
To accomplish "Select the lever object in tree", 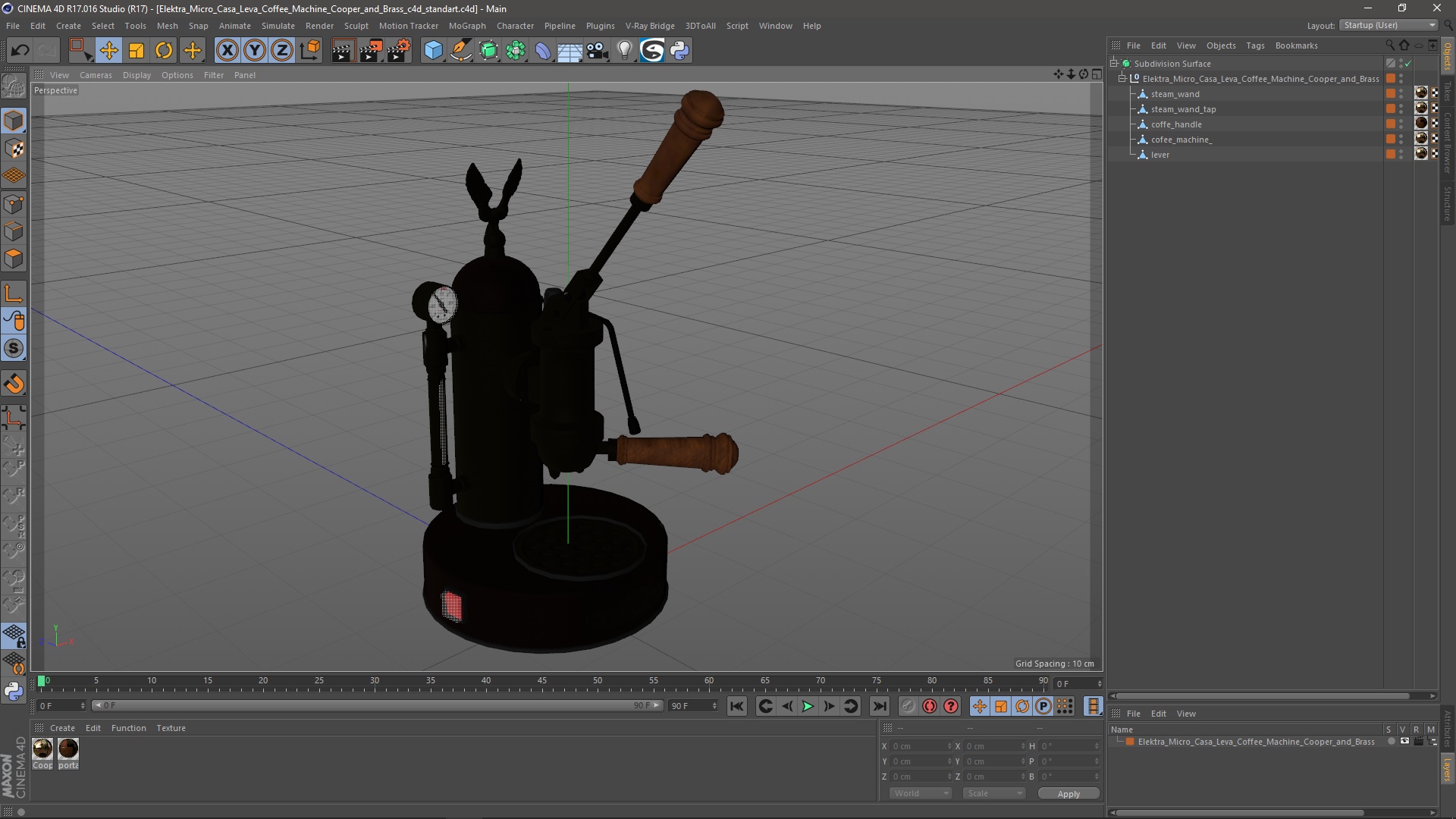I will point(1159,155).
